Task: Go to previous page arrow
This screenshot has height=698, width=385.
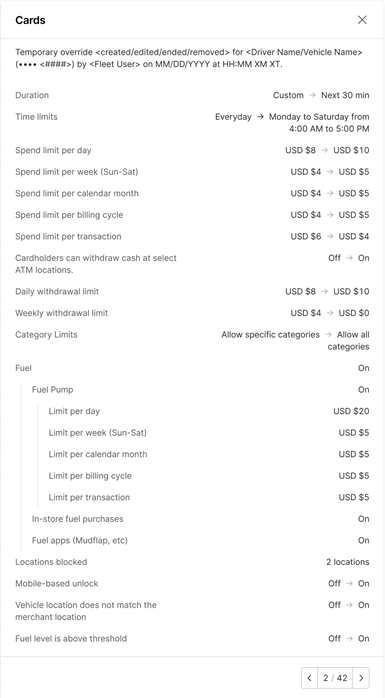Action: tap(309, 678)
